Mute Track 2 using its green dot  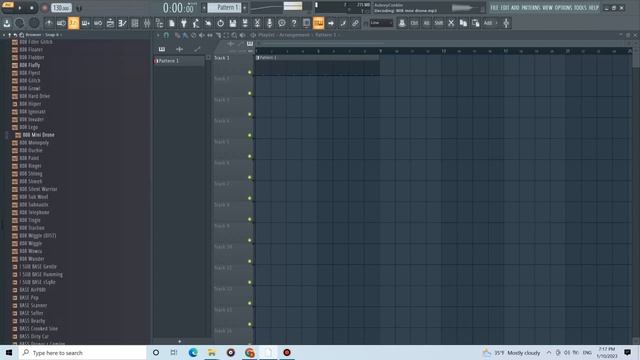click(250, 93)
